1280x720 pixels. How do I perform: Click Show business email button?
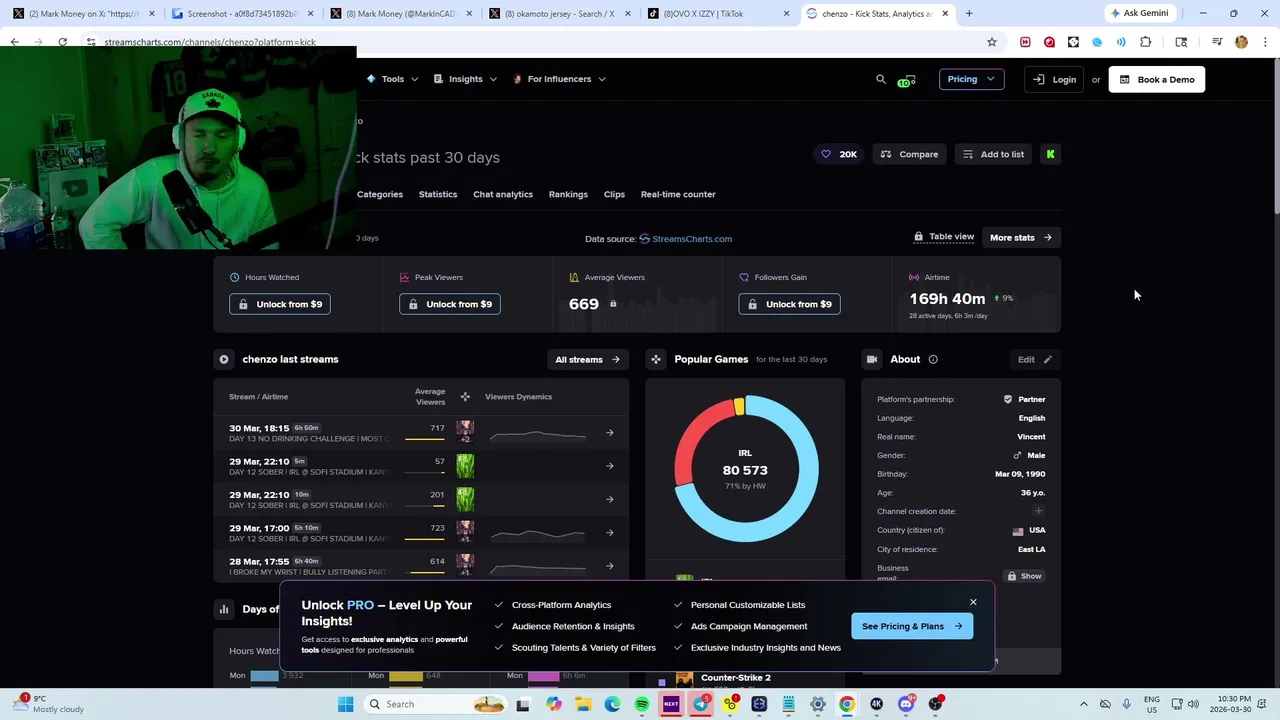click(1024, 576)
